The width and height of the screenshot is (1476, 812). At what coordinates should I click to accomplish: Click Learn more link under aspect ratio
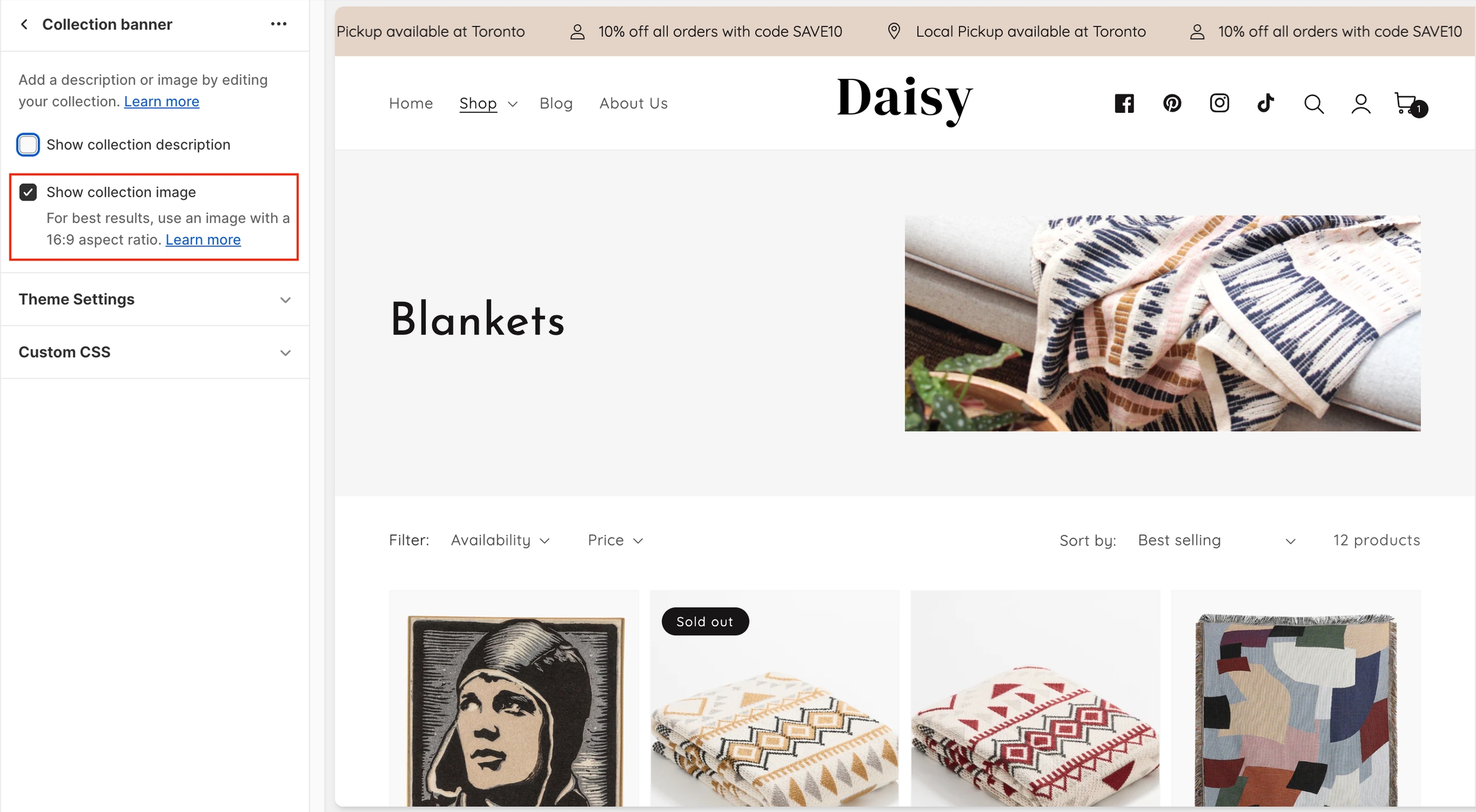pyautogui.click(x=203, y=240)
